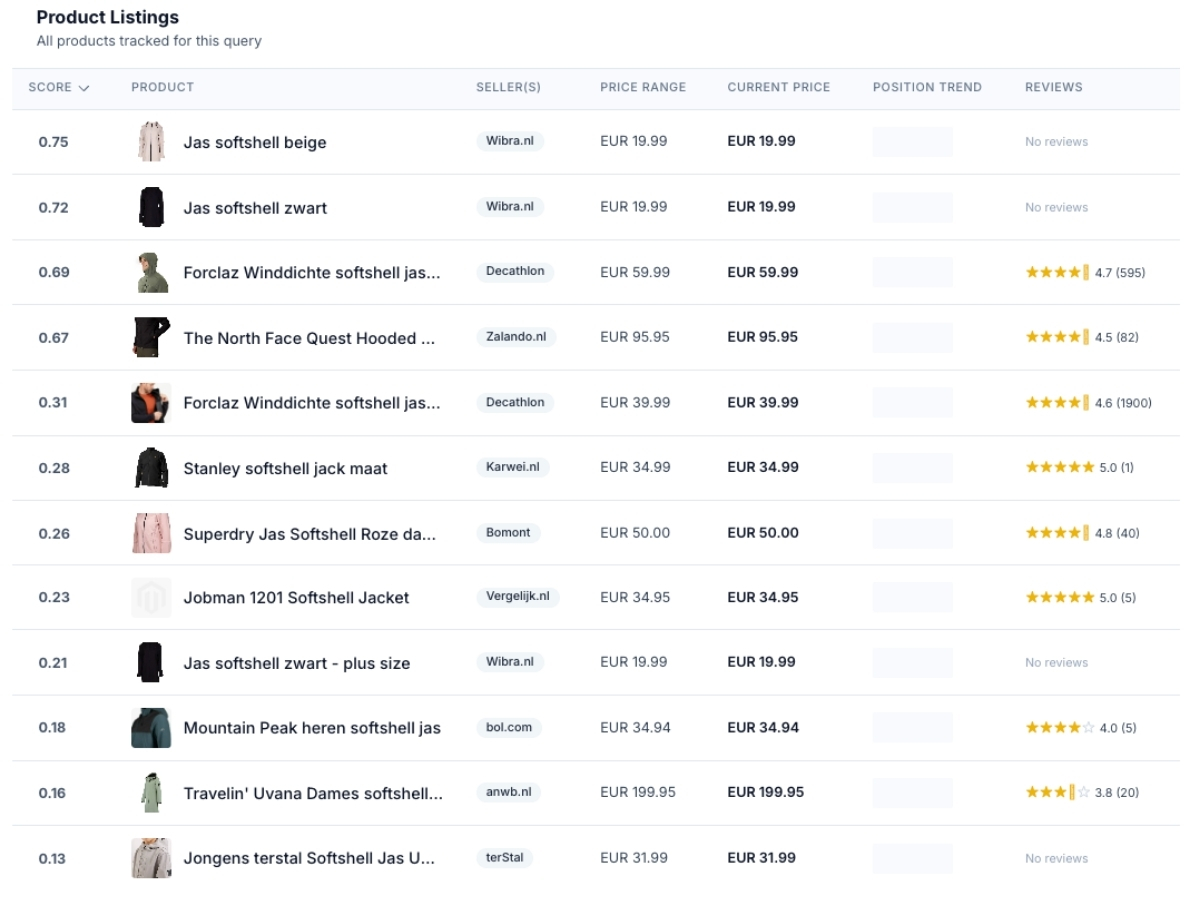This screenshot has width=1200, height=906.
Task: Click the 4.6 (1900) reviews rating
Action: 1088,403
